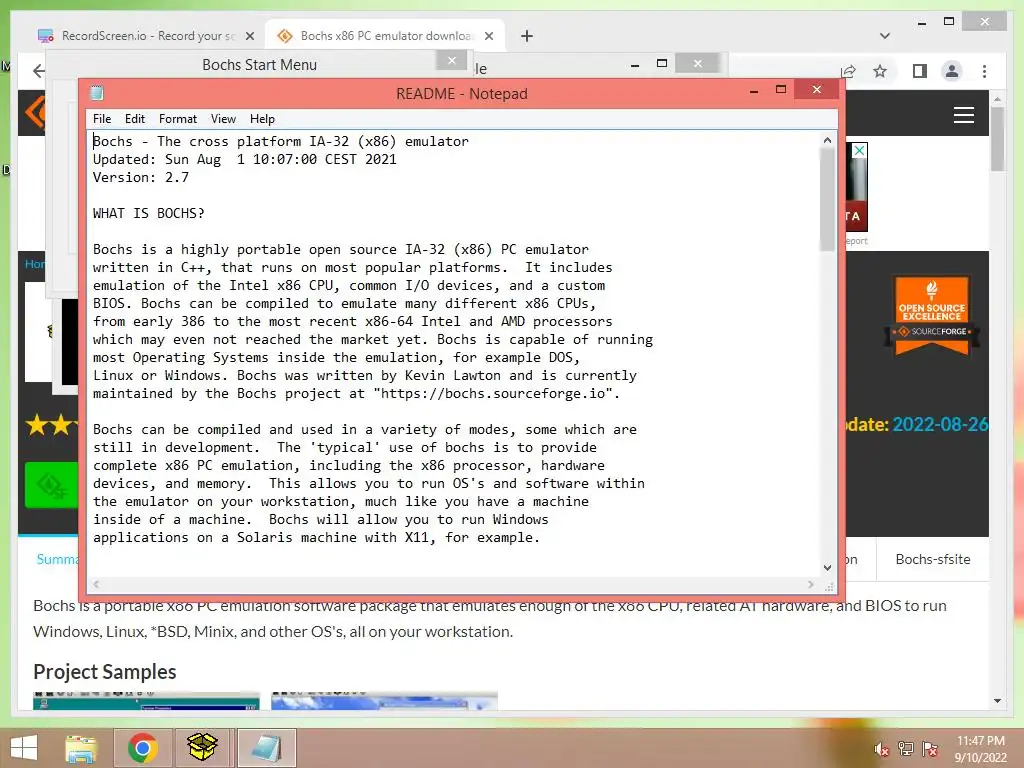Image resolution: width=1024 pixels, height=768 pixels.
Task: Open the Edit menu in Notepad
Action: 135,119
